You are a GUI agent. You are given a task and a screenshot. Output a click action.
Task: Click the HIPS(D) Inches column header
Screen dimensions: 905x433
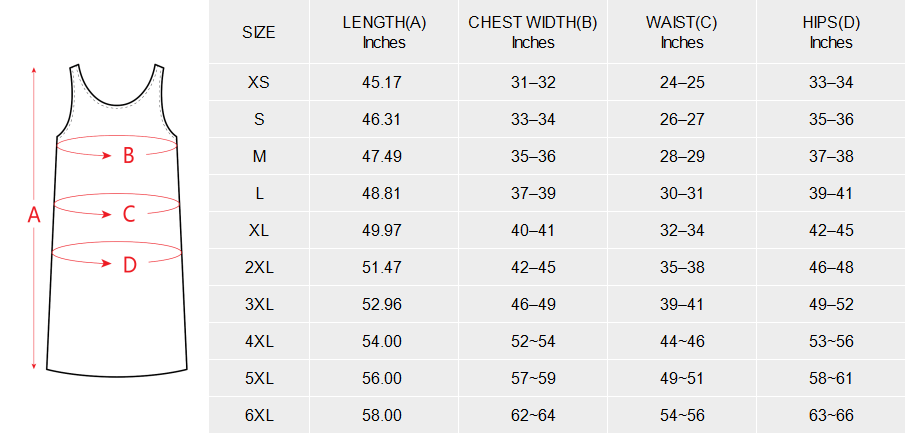831,32
